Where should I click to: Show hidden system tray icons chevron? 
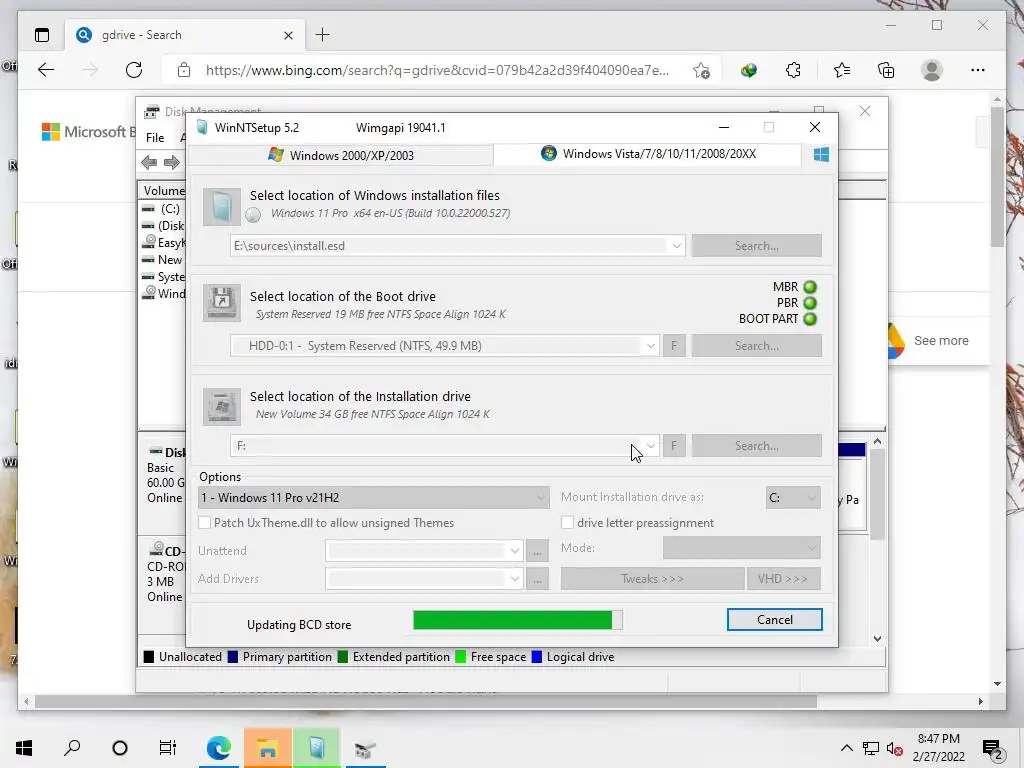pyautogui.click(x=846, y=748)
